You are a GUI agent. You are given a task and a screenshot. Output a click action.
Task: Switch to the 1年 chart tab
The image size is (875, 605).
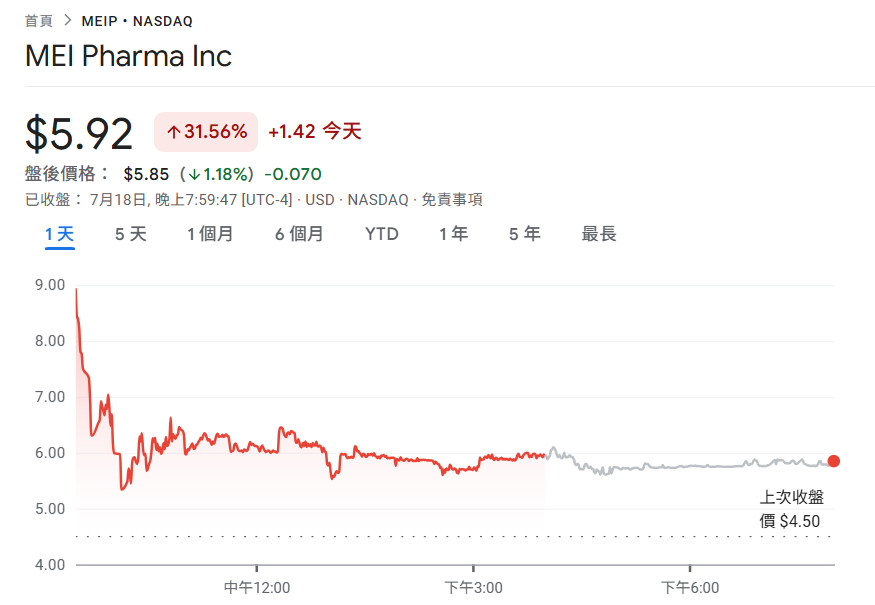pos(453,234)
